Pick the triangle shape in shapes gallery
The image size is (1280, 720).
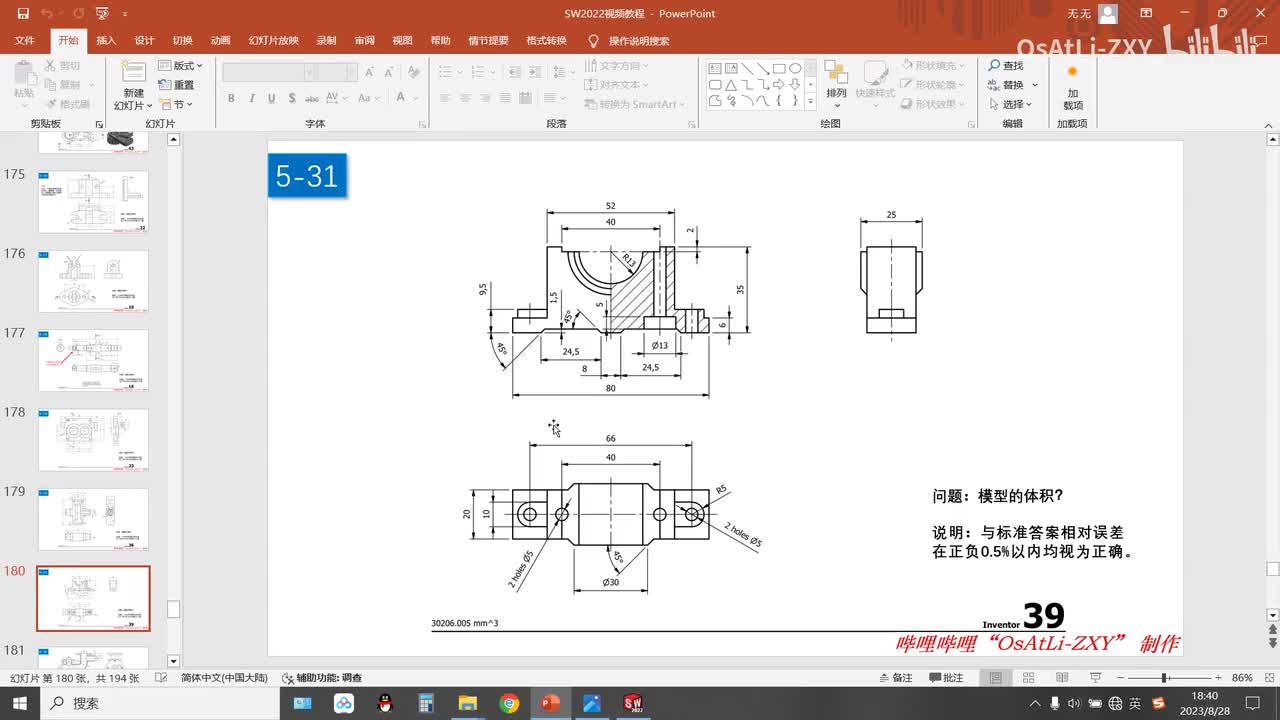731,85
